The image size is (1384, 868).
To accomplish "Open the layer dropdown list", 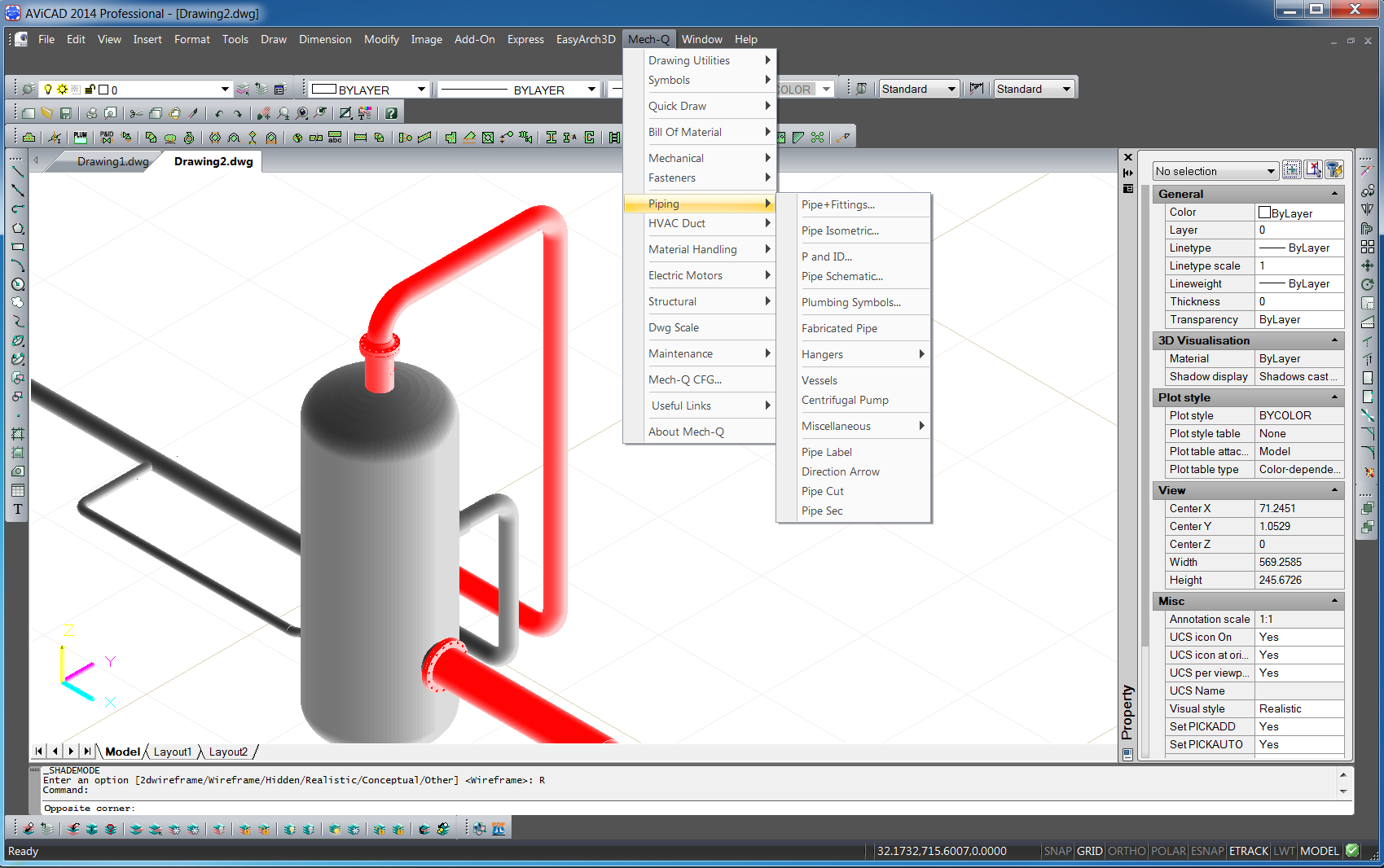I will click(x=225, y=90).
